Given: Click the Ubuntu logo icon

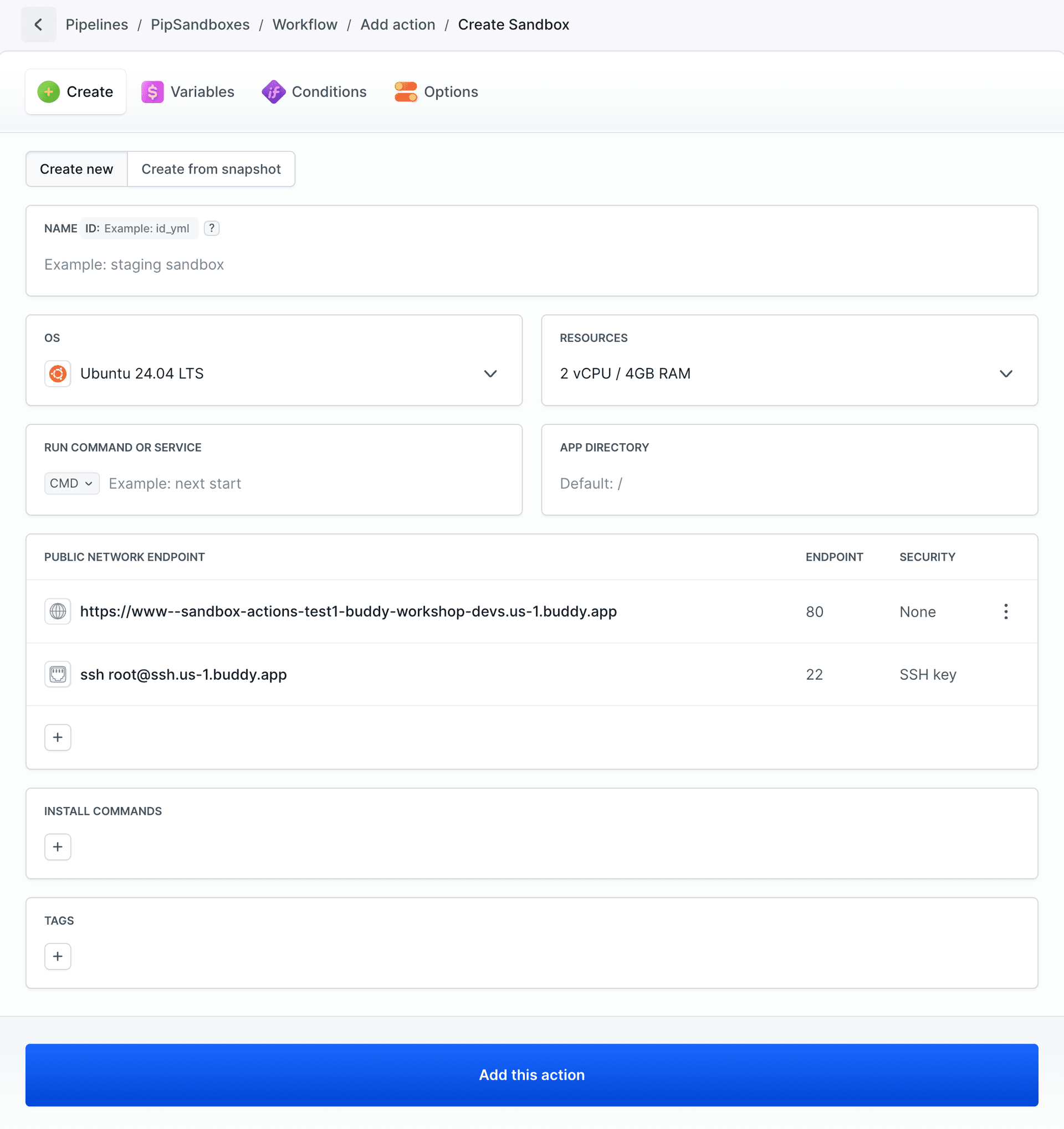Looking at the screenshot, I should (x=58, y=374).
